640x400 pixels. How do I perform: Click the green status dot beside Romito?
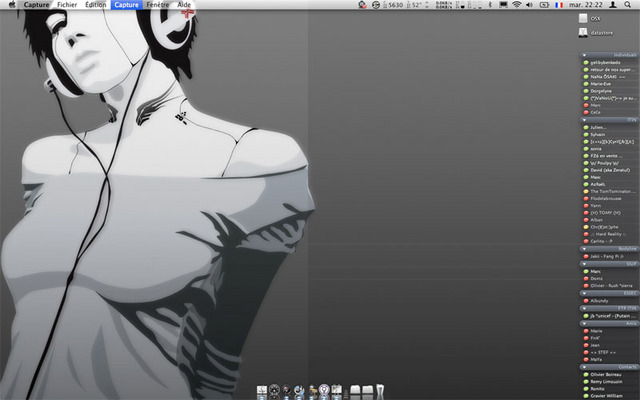(586, 389)
